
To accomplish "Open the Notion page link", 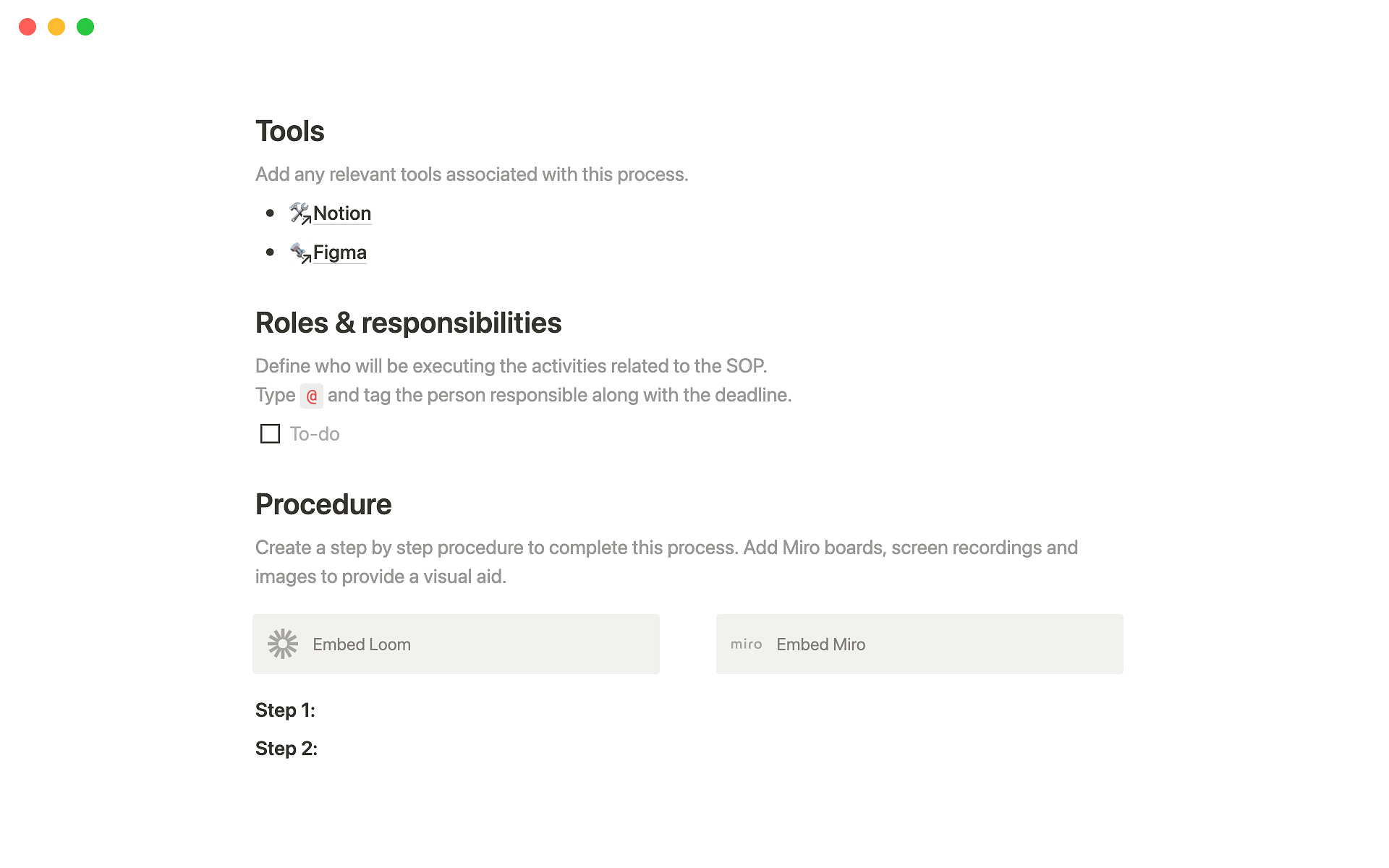I will tap(341, 213).
